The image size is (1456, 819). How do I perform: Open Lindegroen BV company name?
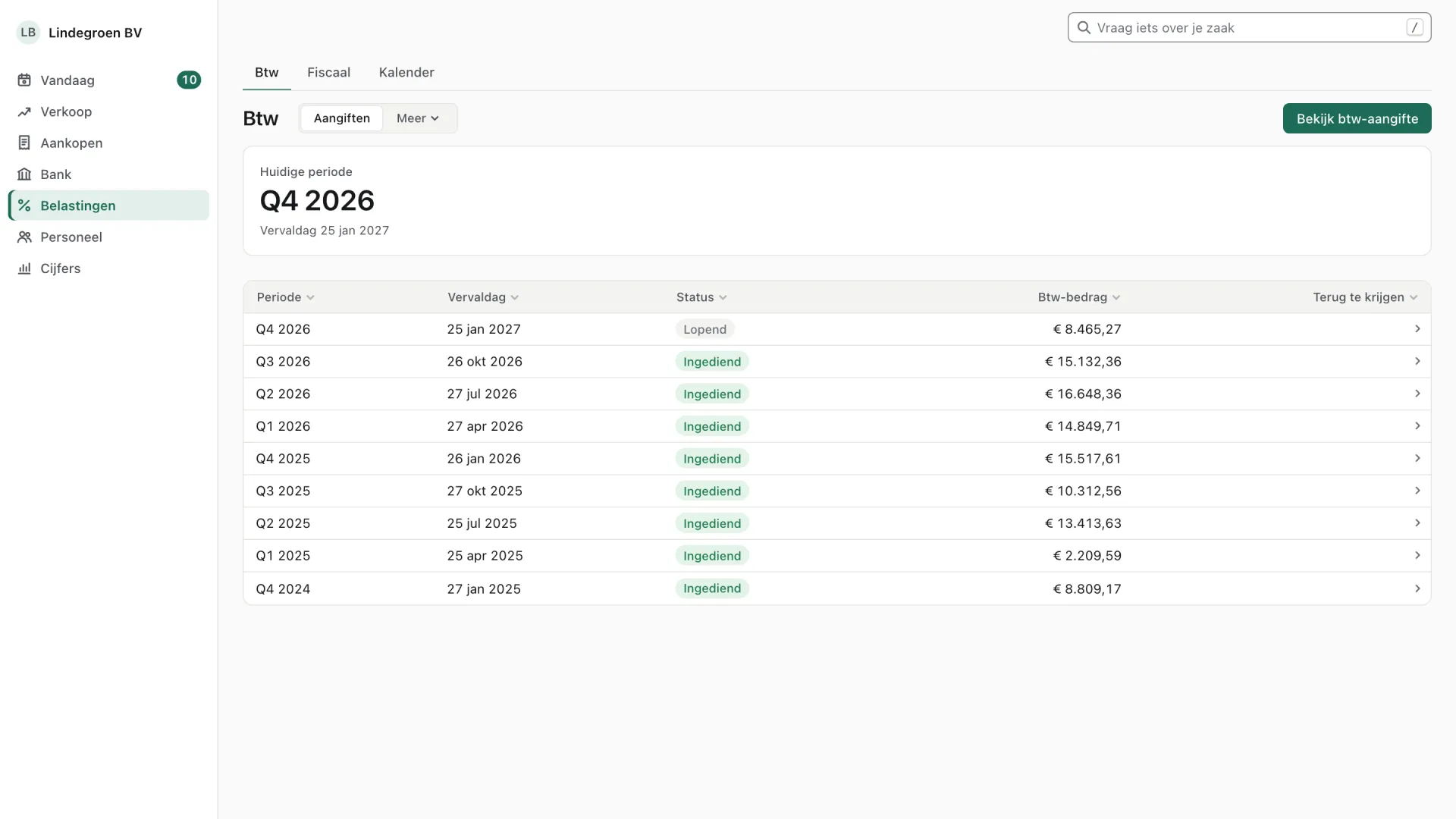[x=95, y=33]
